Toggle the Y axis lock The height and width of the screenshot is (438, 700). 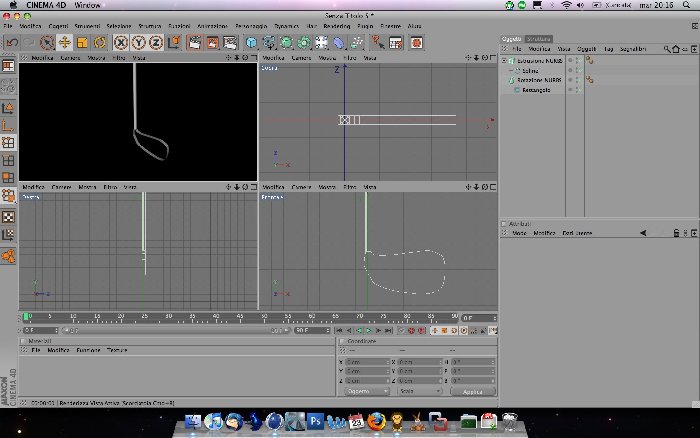click(x=138, y=43)
